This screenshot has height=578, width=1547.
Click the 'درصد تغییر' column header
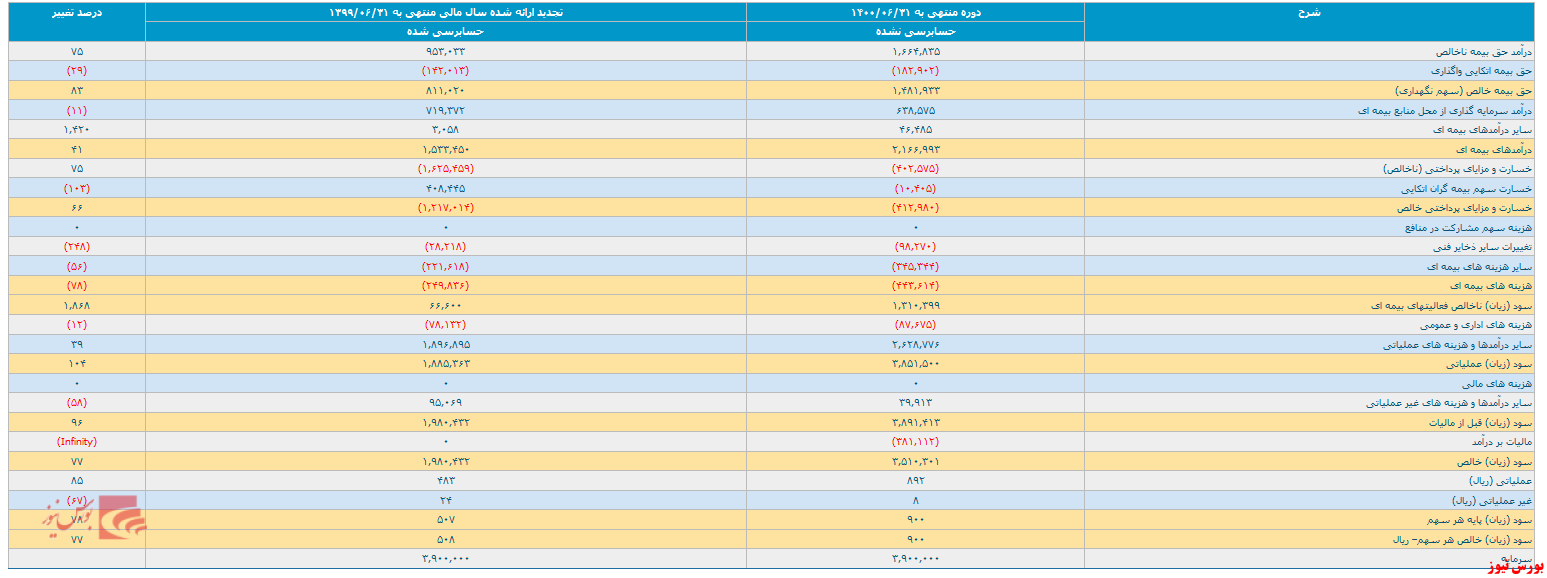(76, 12)
